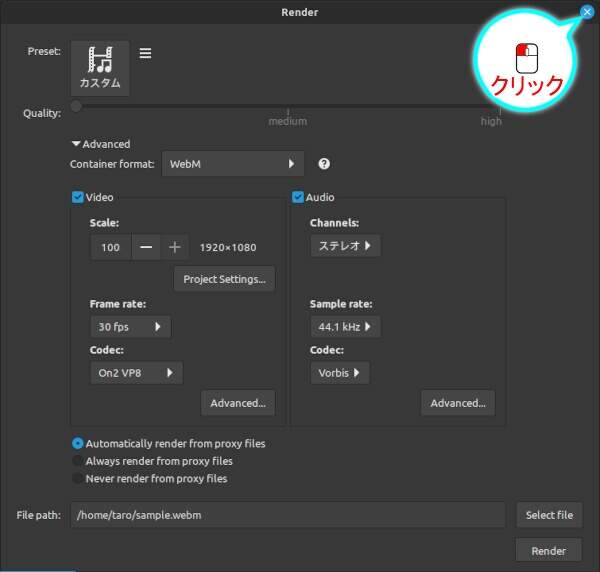Screen dimensions: 600x572
Task: Close the Render dialog window
Action: click(586, 12)
